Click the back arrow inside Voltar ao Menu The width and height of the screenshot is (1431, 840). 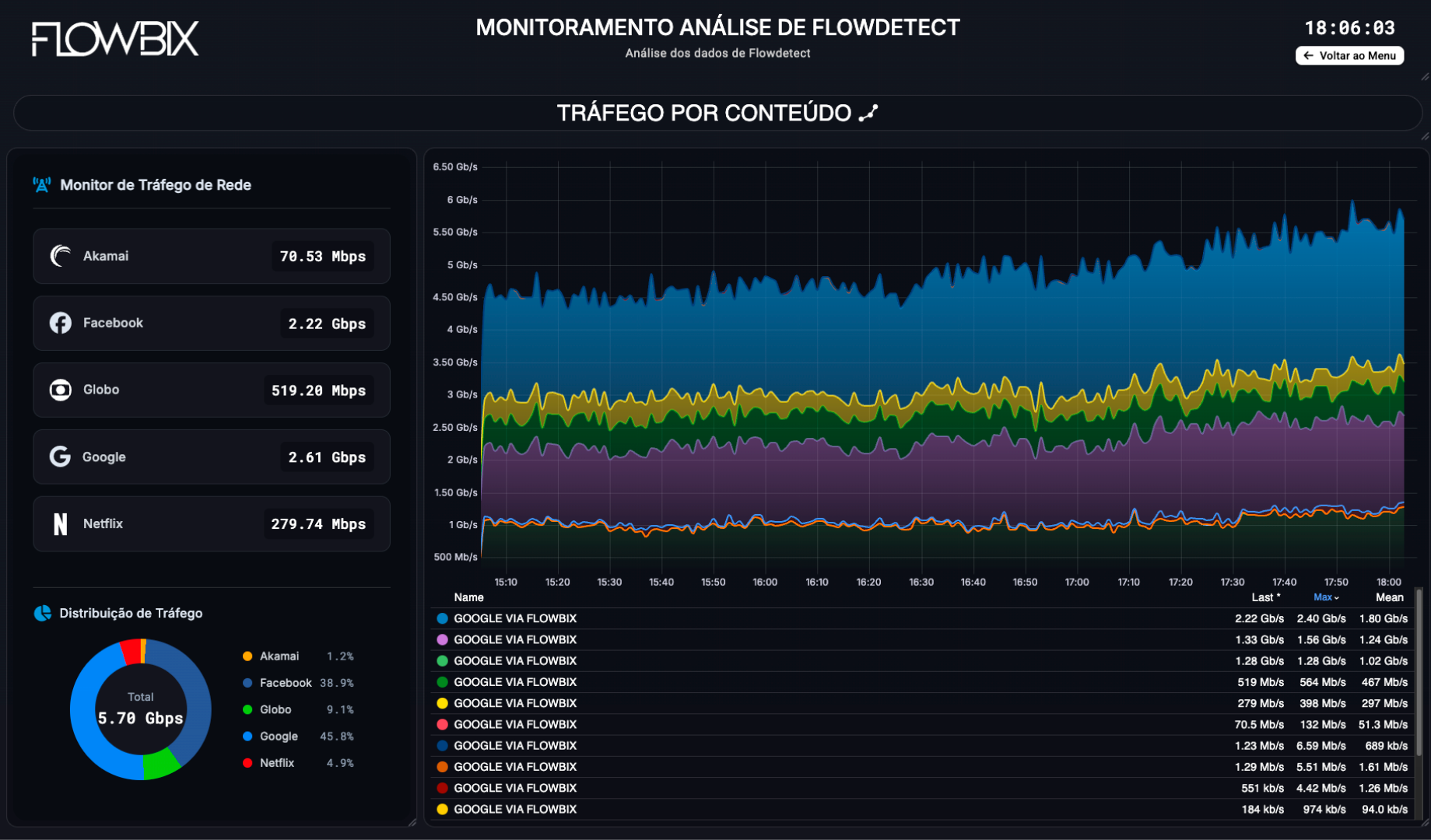point(1309,55)
